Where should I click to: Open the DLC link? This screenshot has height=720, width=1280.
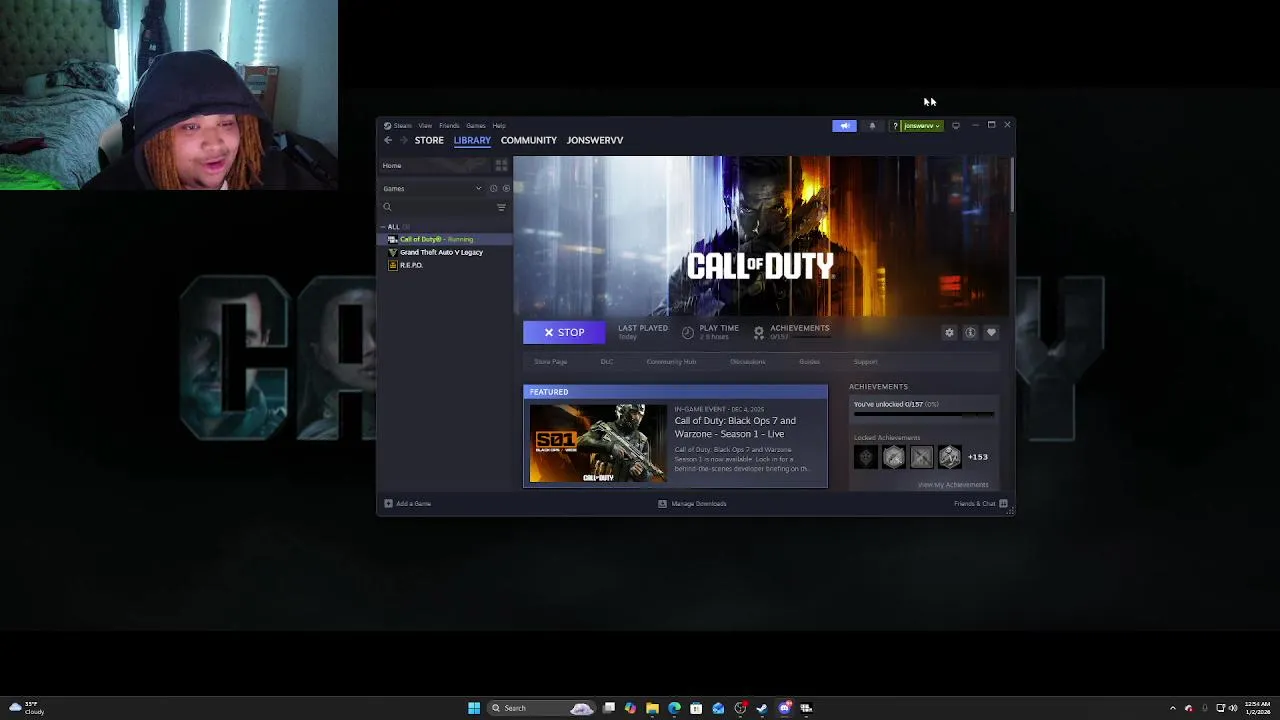606,362
